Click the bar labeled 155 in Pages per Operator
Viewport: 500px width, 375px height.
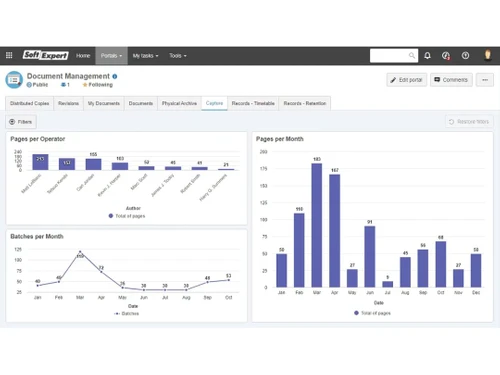tap(93, 164)
